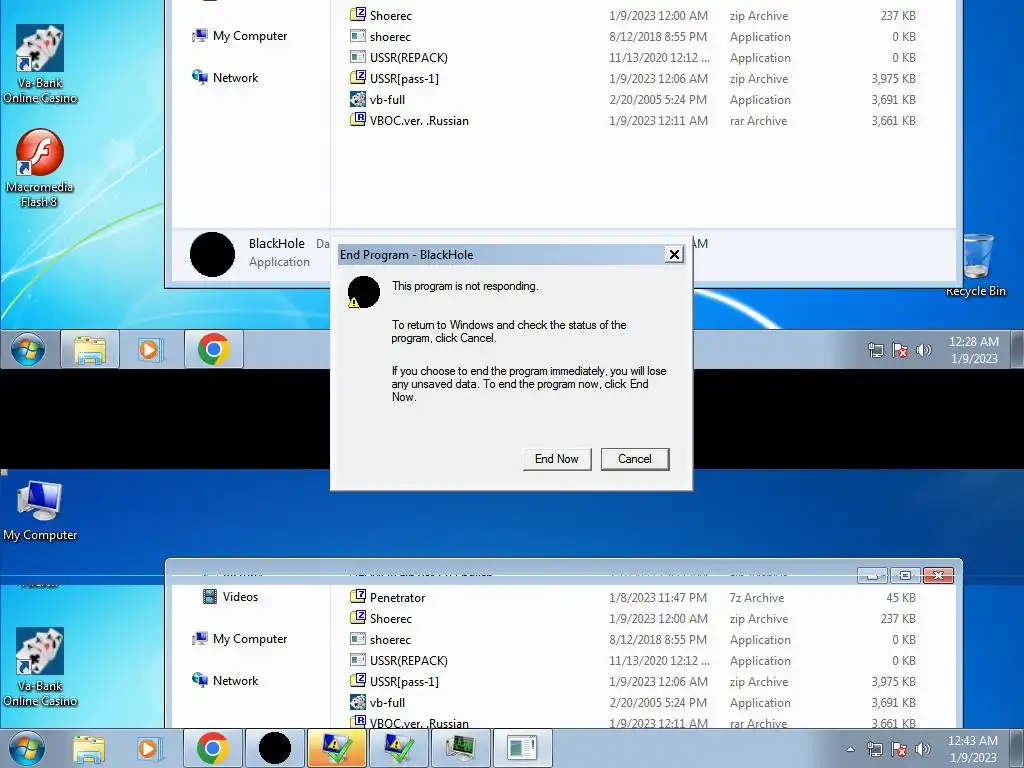Click volume speaker near 12:43 AM clock
The height and width of the screenshot is (768, 1024).
click(x=923, y=749)
